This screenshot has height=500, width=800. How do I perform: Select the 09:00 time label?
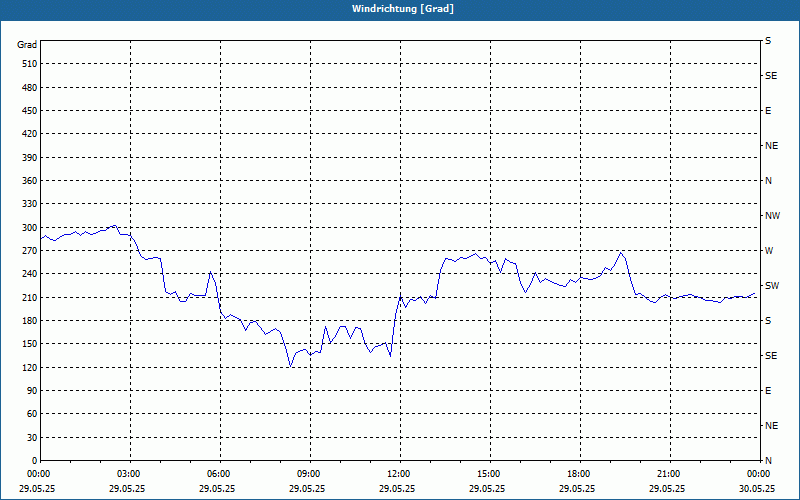307,474
